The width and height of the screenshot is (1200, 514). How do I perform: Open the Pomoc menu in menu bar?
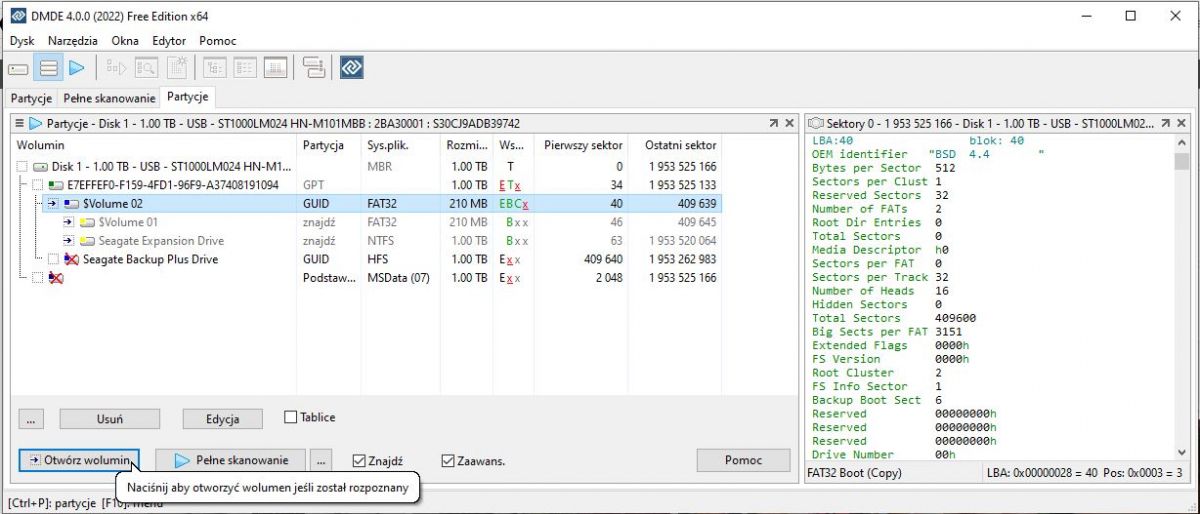(218, 41)
